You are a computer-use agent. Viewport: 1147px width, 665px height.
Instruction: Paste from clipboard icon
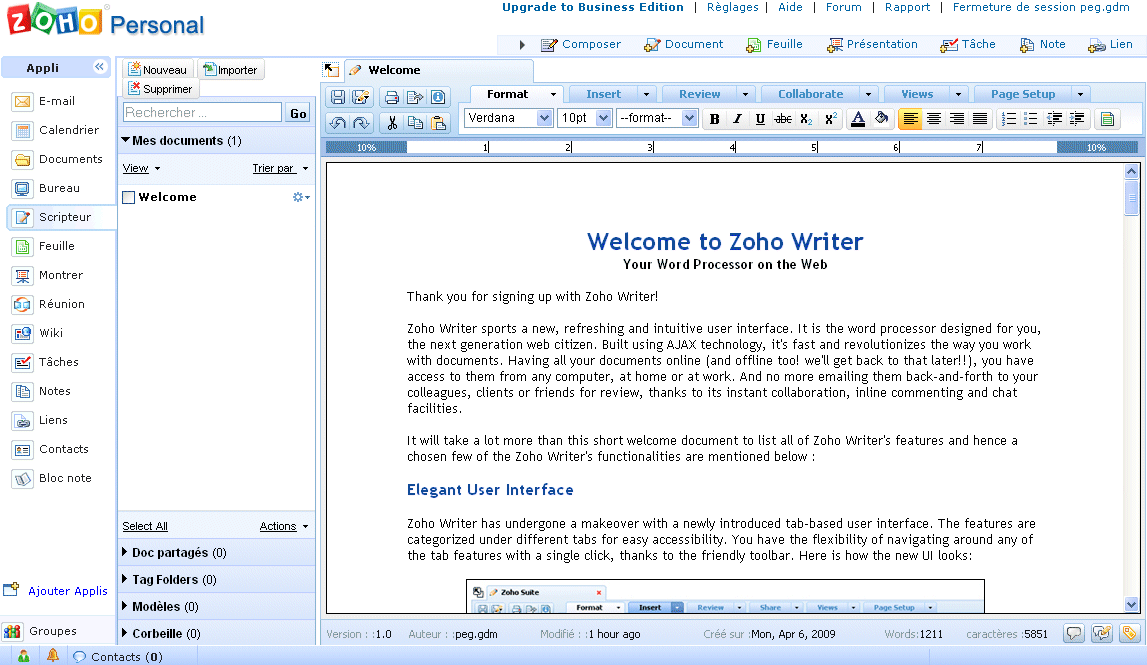pyautogui.click(x=437, y=123)
